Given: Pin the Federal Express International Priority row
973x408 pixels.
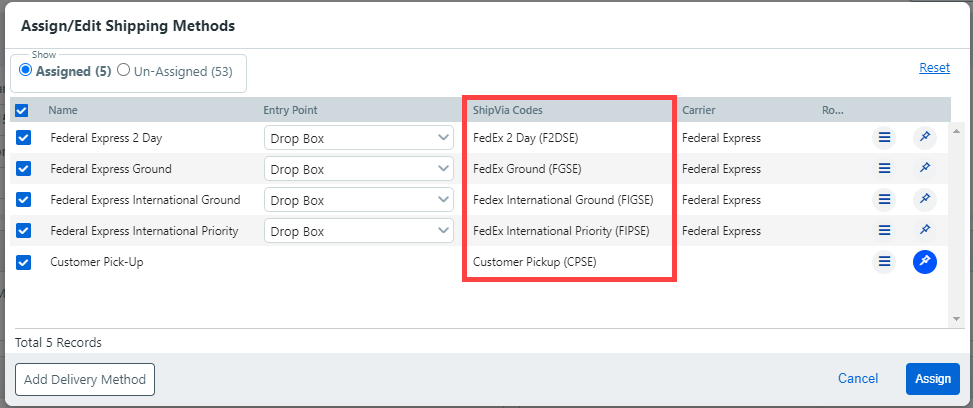Looking at the screenshot, I should pos(925,231).
